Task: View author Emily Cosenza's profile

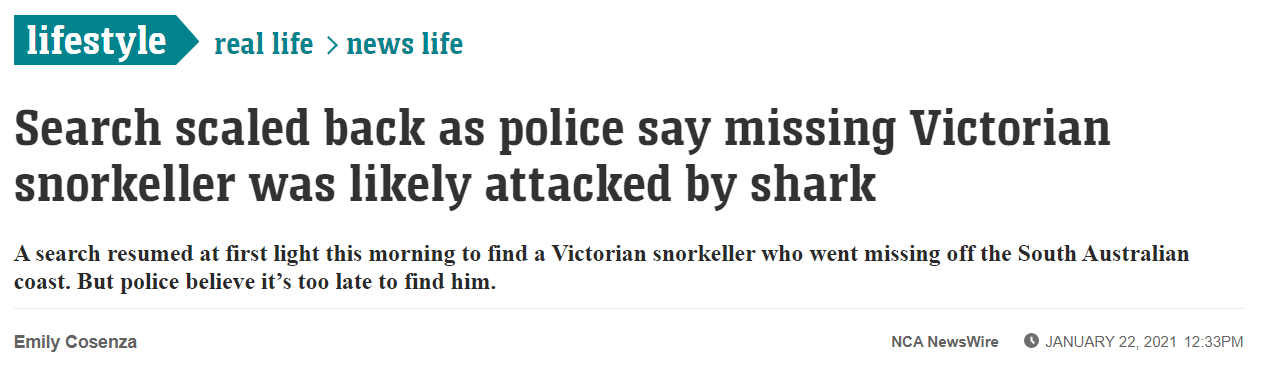Action: [x=75, y=342]
